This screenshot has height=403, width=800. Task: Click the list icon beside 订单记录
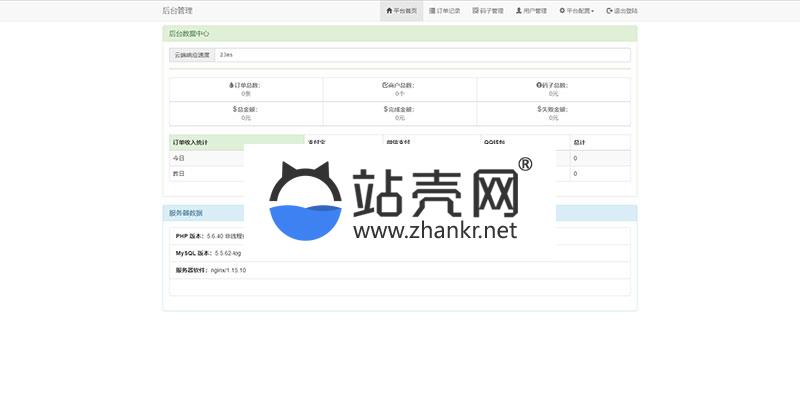pos(432,11)
